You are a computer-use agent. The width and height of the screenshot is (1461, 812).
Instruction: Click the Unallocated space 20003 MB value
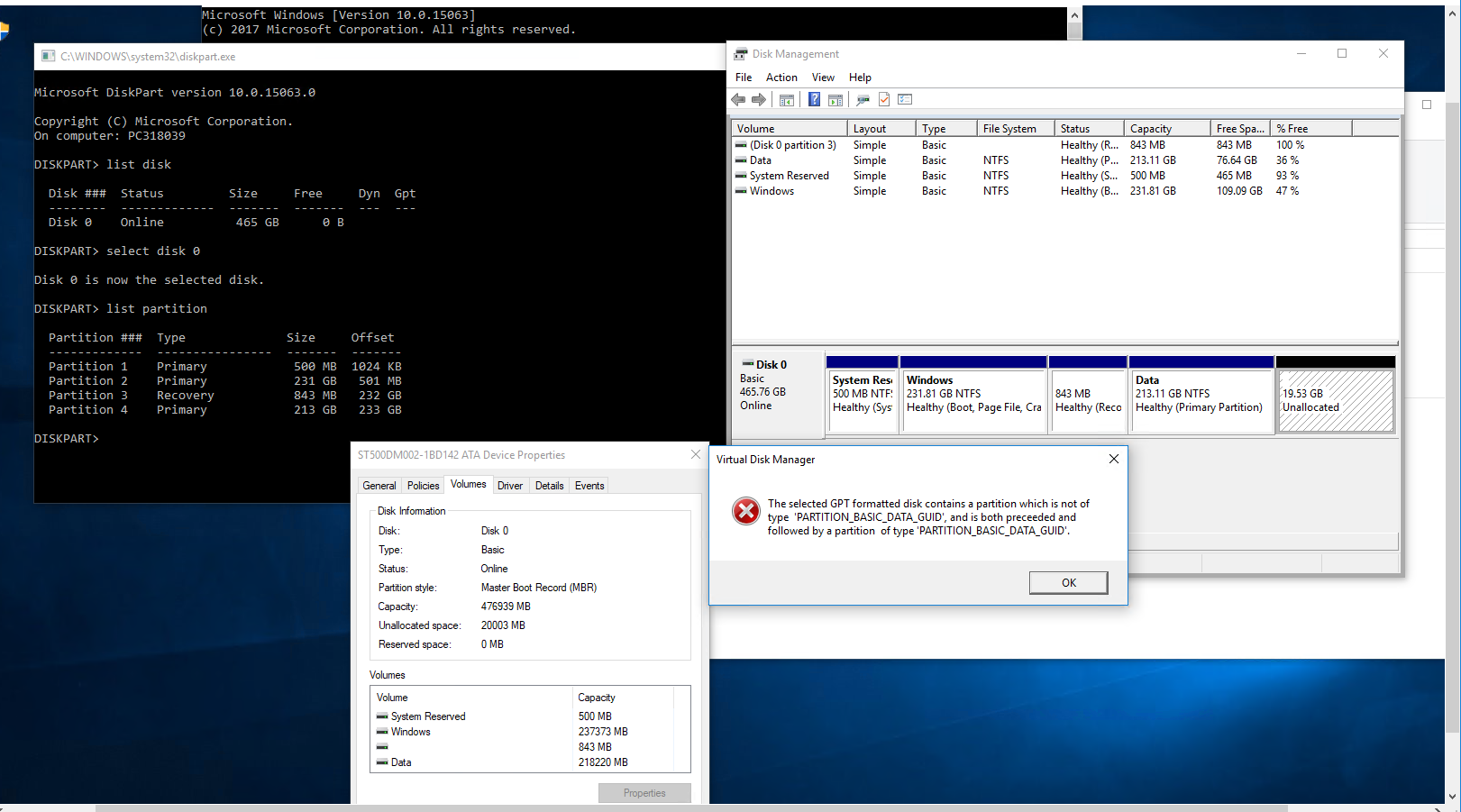tap(503, 625)
